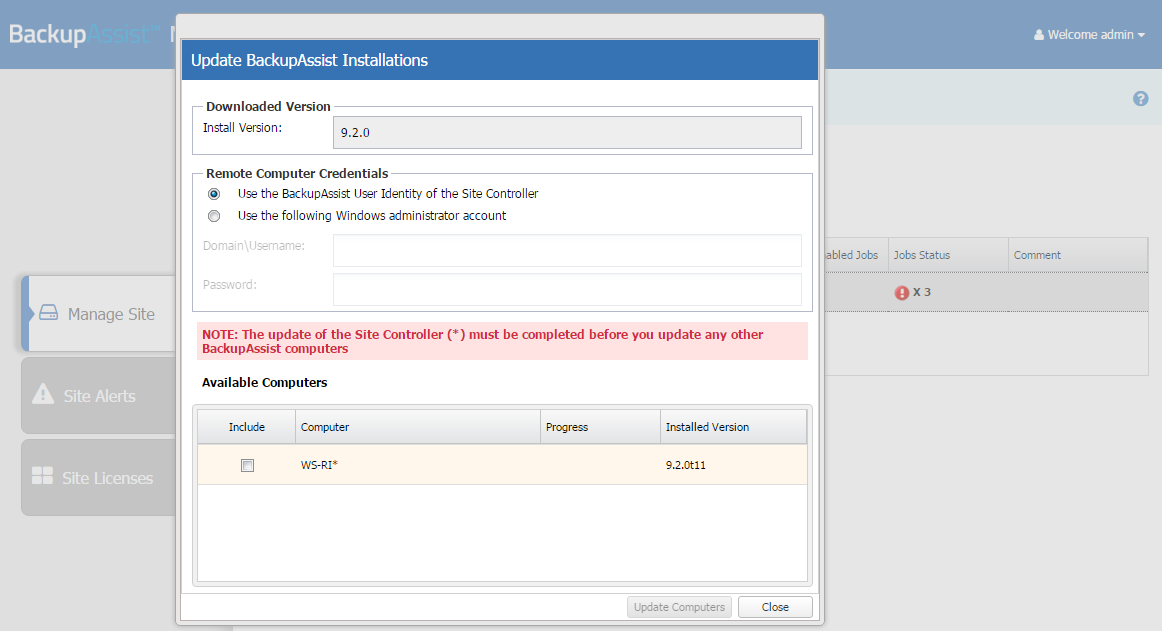This screenshot has height=631, width=1162.
Task: Click the red Site Controller update note
Action: [x=502, y=341]
